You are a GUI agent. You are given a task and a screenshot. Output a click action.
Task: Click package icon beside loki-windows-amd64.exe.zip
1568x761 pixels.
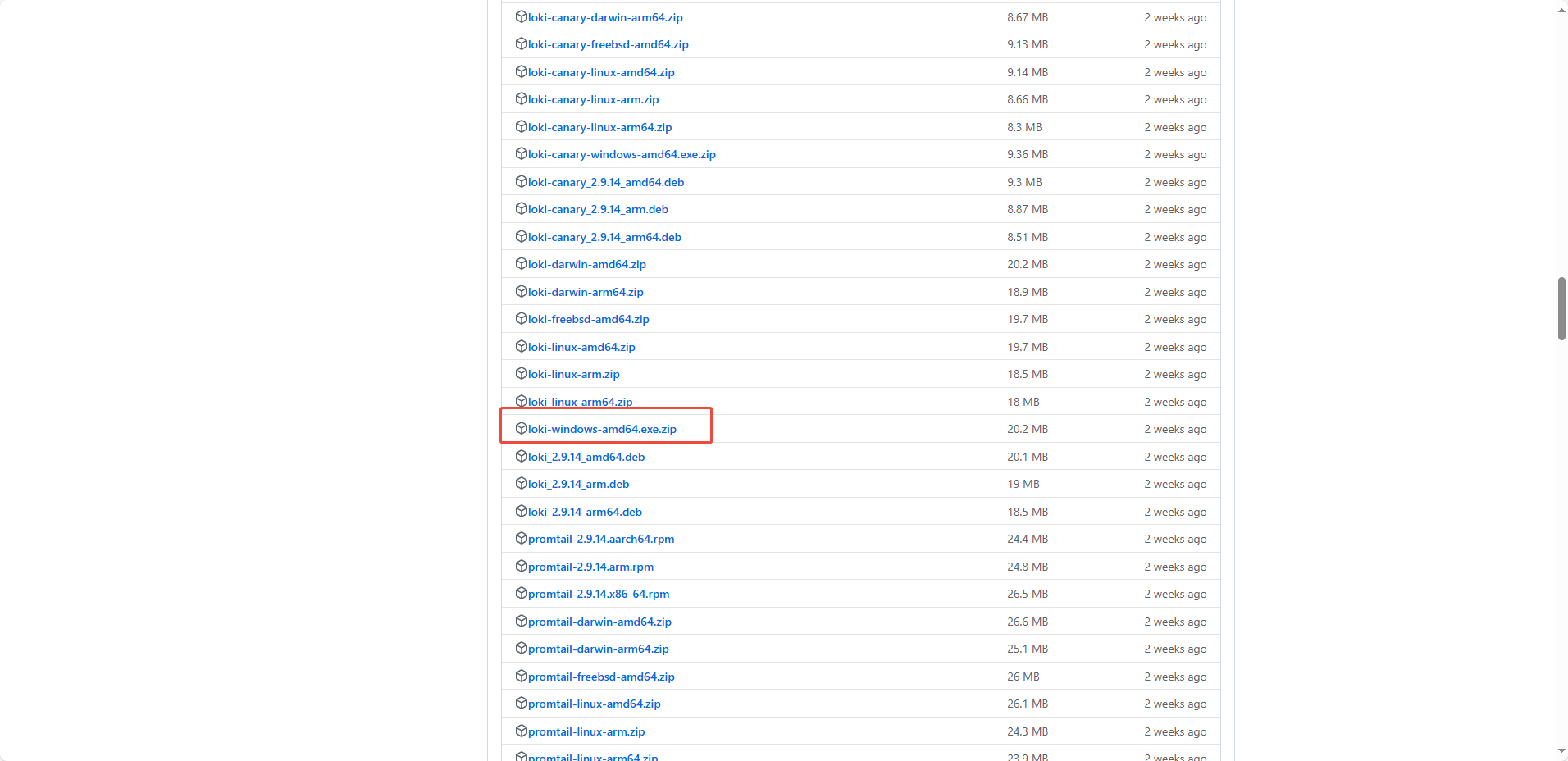click(x=521, y=429)
